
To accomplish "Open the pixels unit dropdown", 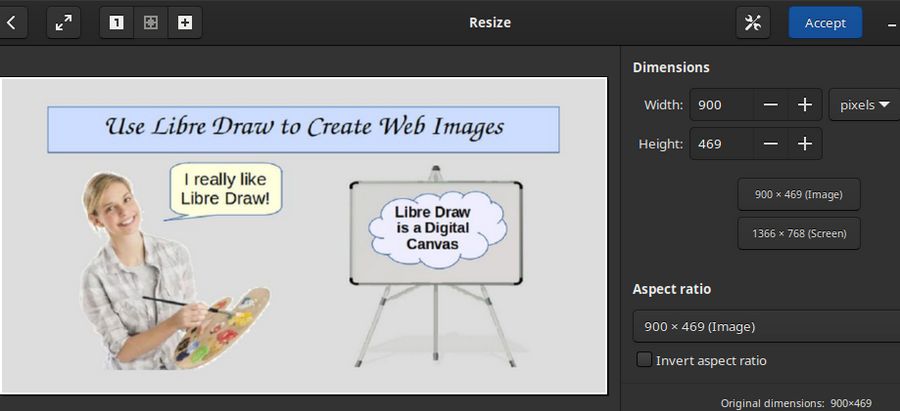I will pyautogui.click(x=864, y=105).
